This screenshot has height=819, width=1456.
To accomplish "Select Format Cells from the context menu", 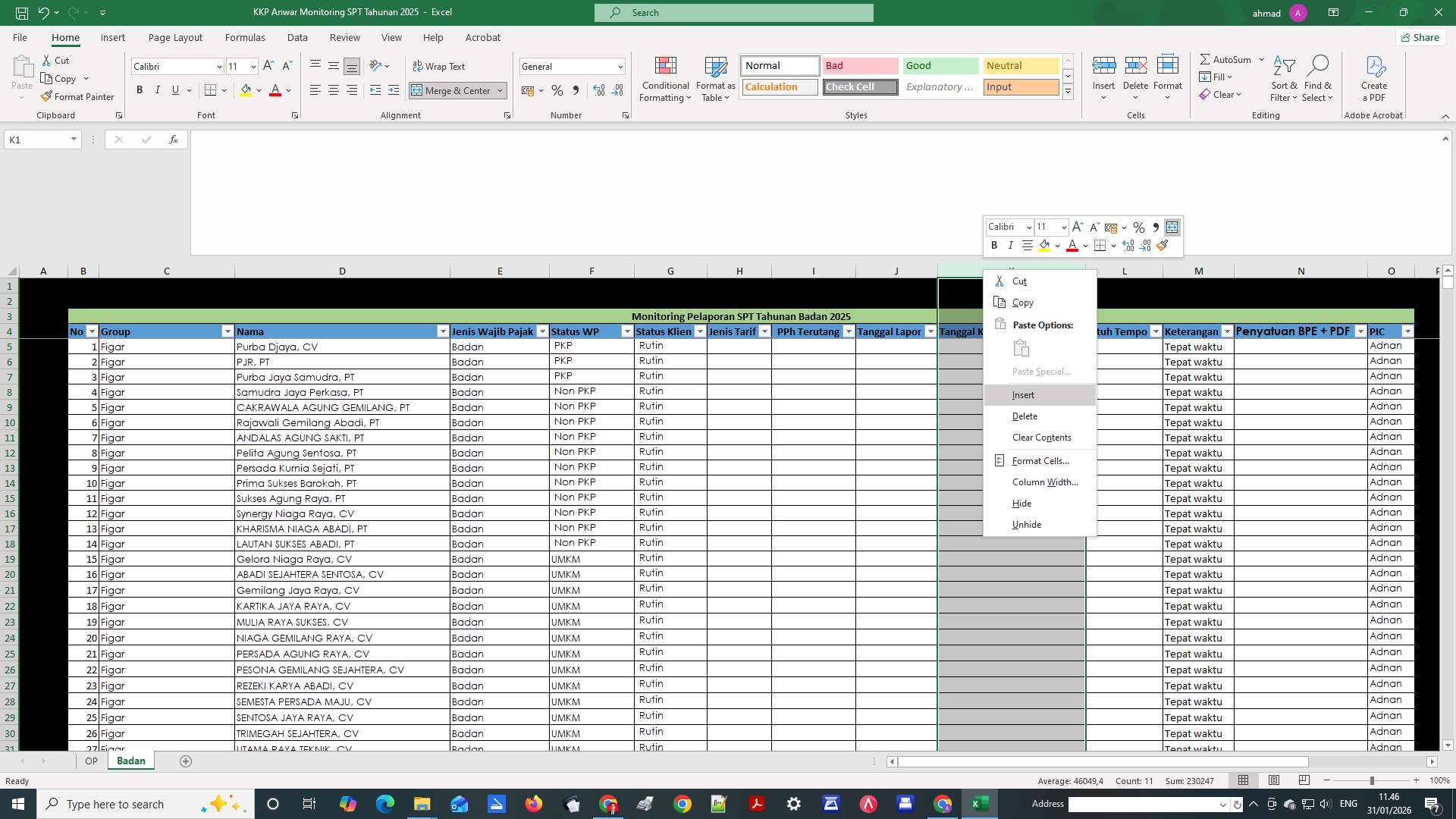I will point(1040,460).
